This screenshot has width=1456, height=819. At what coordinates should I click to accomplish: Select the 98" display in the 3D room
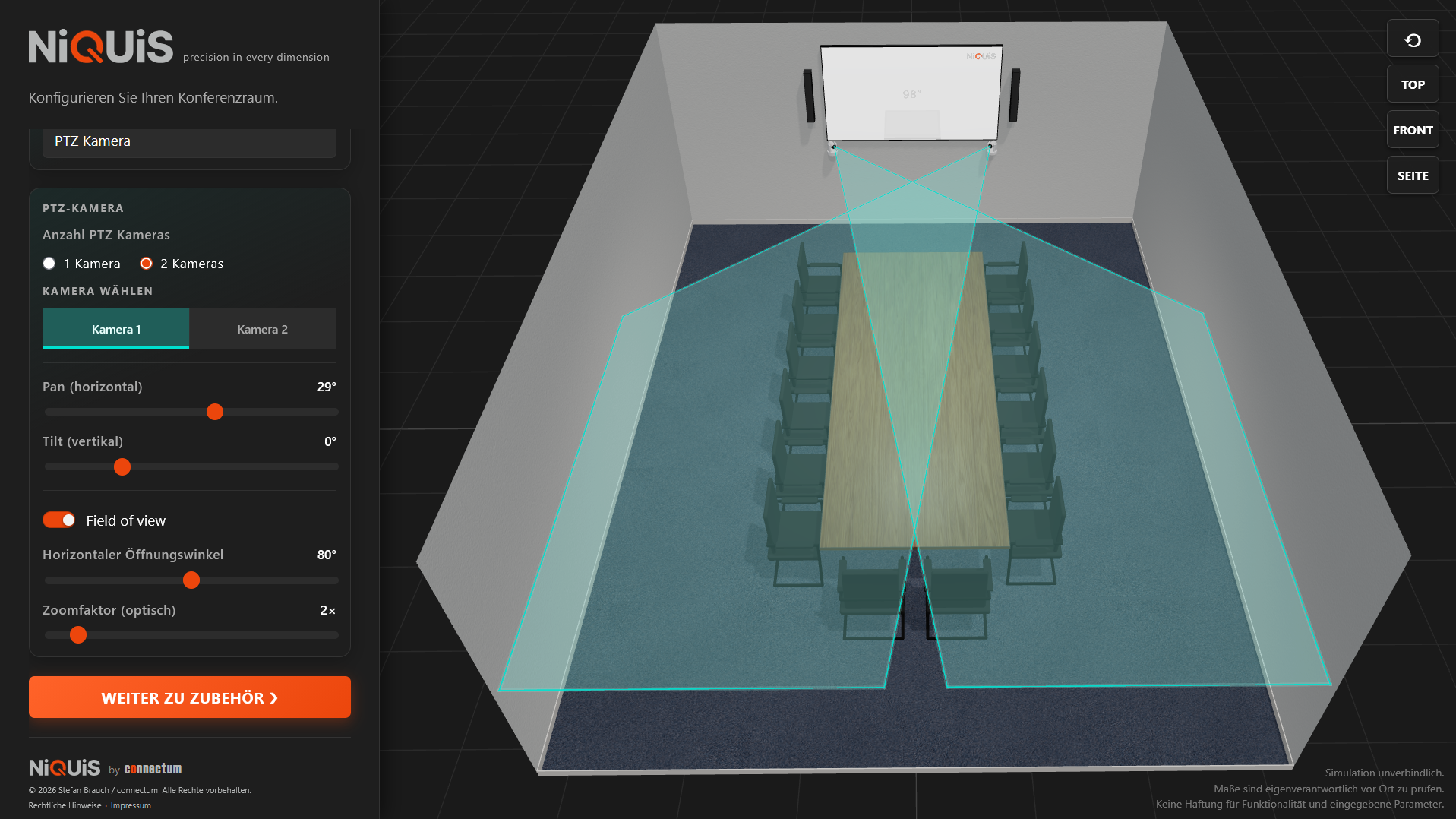coord(911,93)
